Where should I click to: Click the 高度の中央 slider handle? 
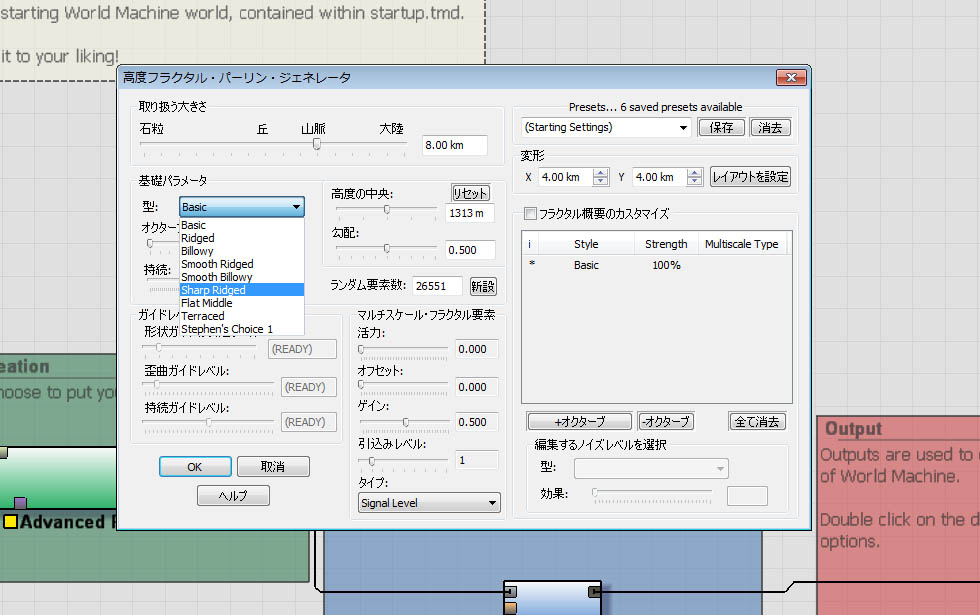click(387, 209)
